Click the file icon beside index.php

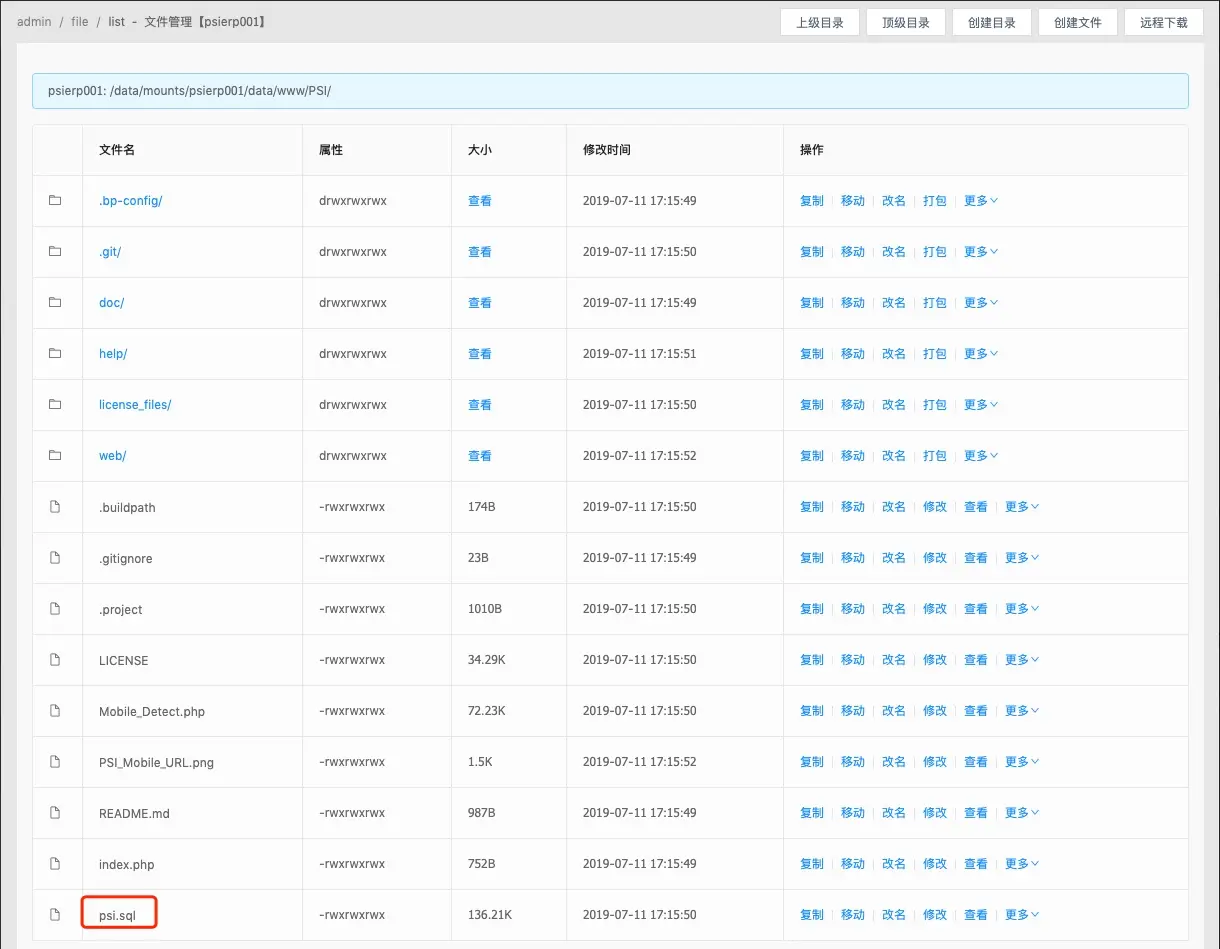click(x=55, y=864)
